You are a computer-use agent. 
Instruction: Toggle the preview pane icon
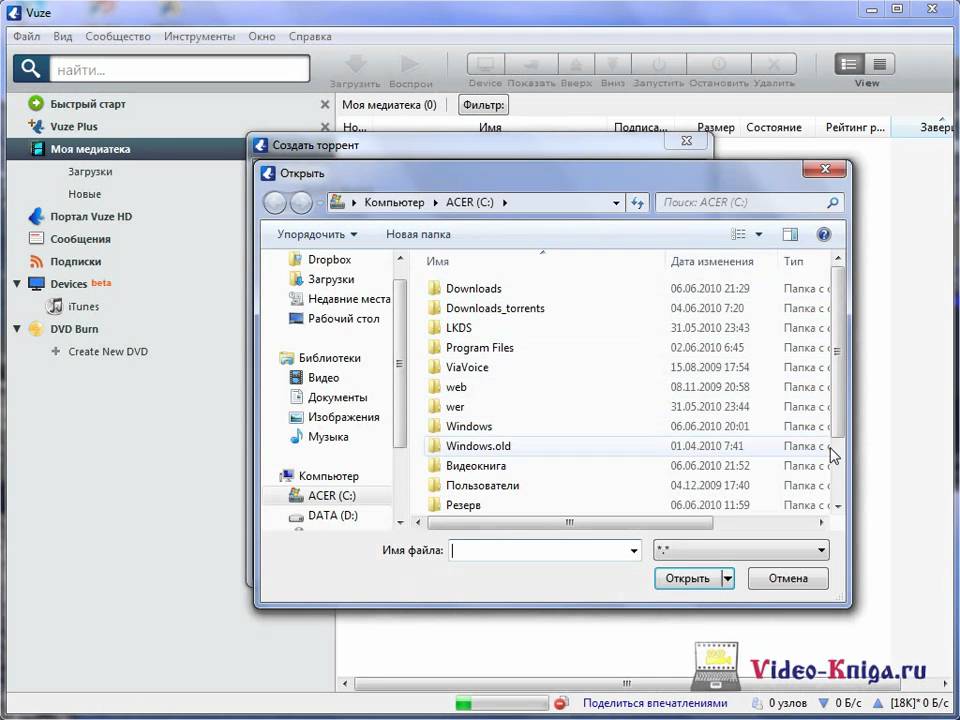click(x=790, y=234)
